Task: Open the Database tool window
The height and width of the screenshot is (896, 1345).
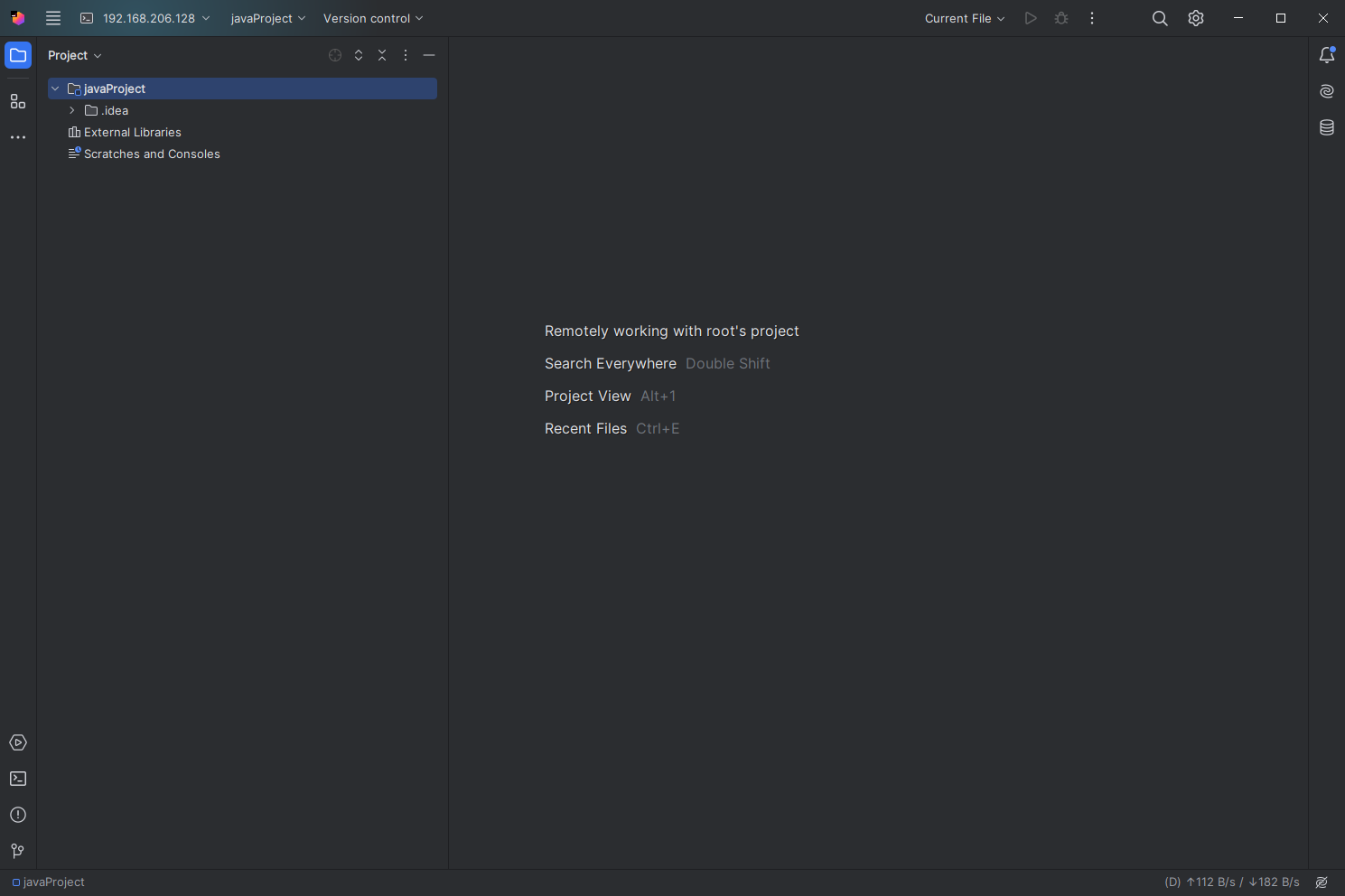Action: pos(1326,127)
